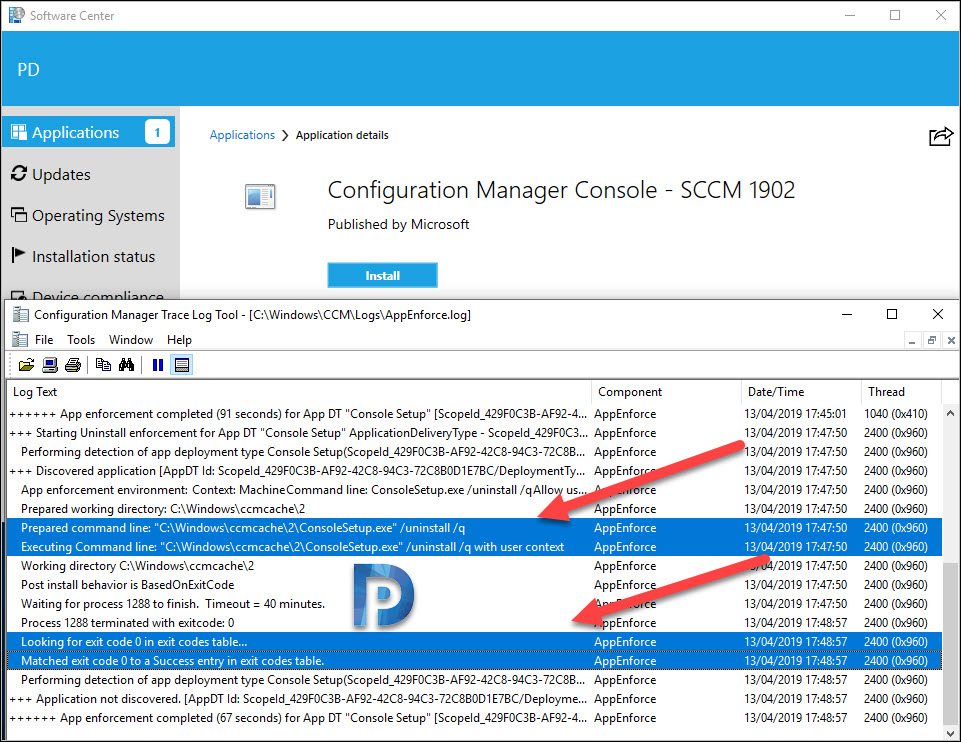
Task: Click the Thread column header
Action: (x=901, y=392)
